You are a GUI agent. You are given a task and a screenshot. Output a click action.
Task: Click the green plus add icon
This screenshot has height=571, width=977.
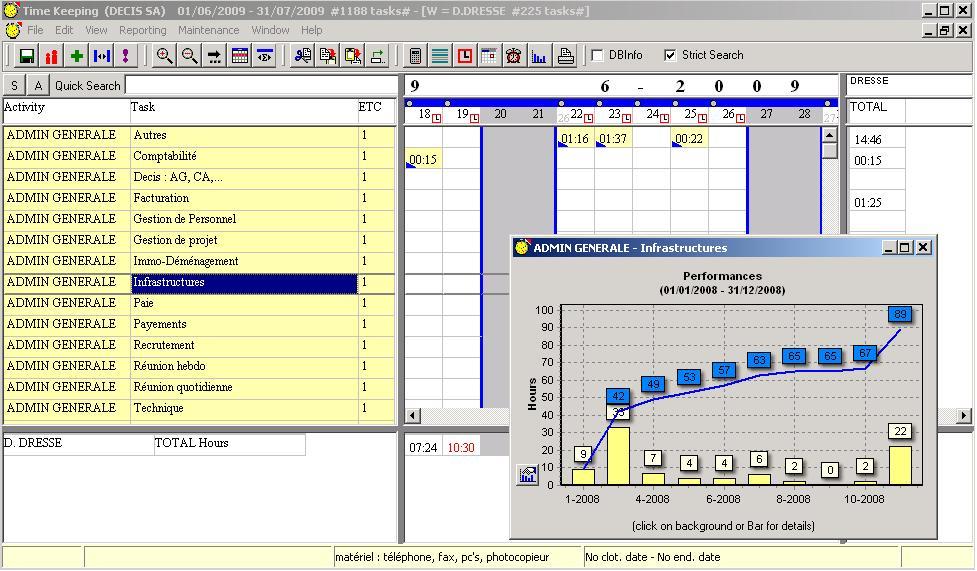click(77, 56)
